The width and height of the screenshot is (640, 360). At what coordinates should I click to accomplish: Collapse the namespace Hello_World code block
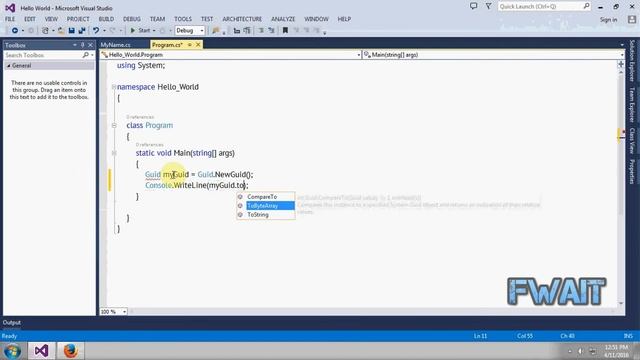pos(114,87)
